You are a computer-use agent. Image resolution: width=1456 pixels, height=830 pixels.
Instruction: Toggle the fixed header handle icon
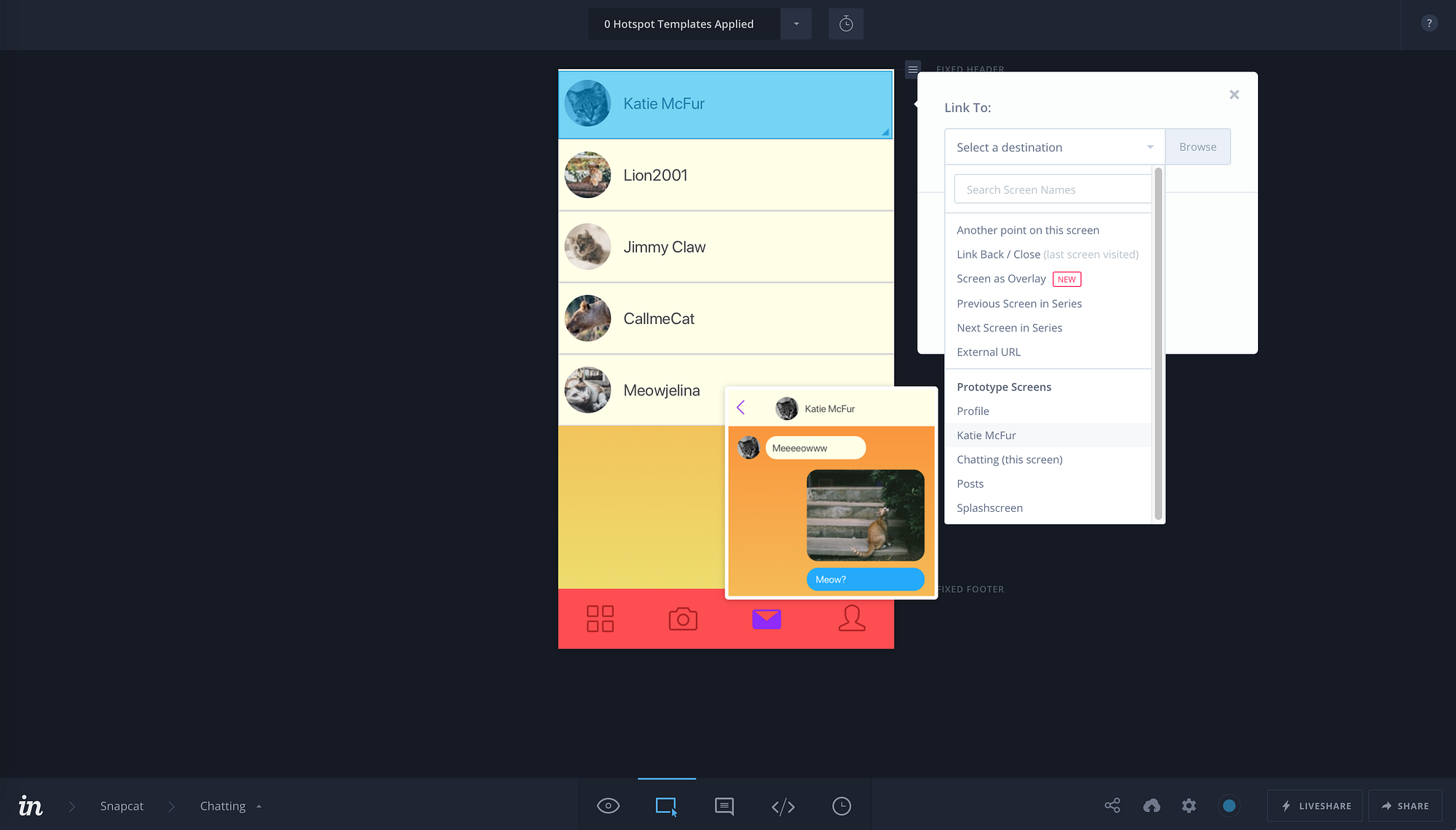click(x=913, y=69)
